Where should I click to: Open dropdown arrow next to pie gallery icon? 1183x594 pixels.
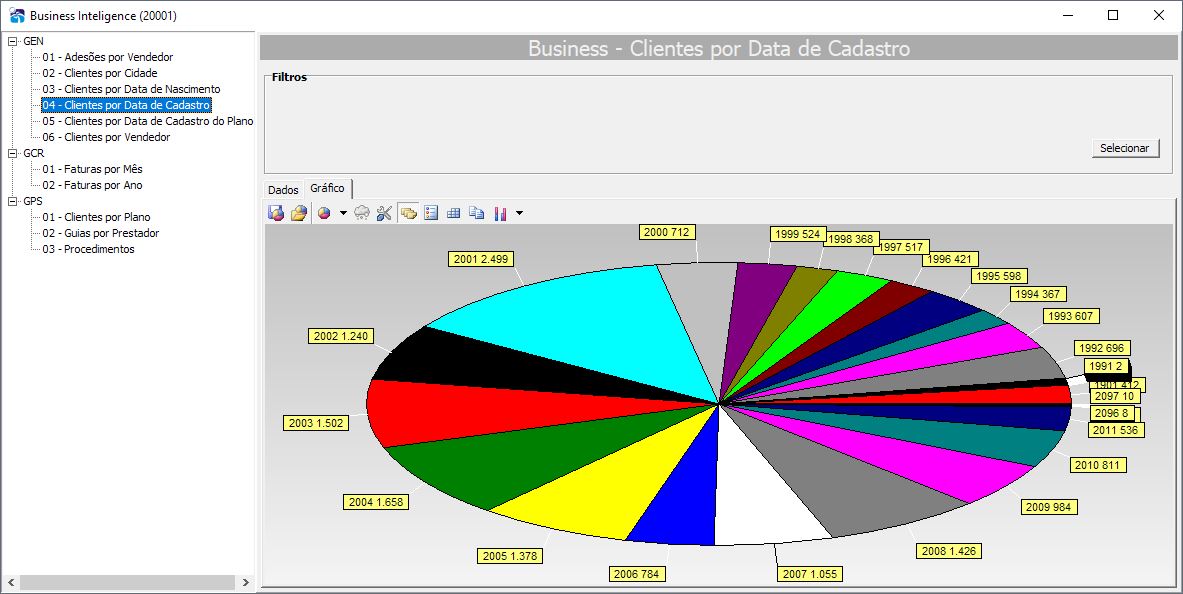tap(343, 213)
